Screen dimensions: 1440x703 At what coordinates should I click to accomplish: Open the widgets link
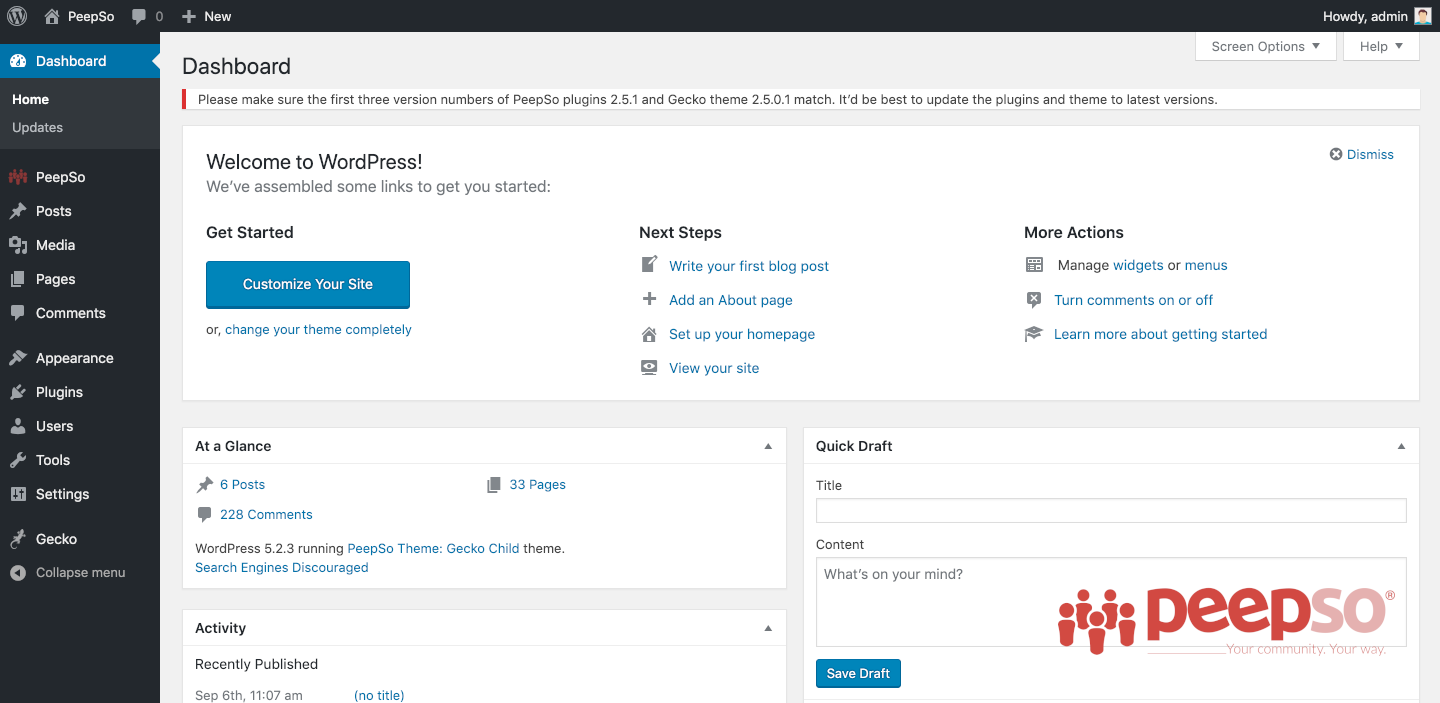pyautogui.click(x=1138, y=265)
